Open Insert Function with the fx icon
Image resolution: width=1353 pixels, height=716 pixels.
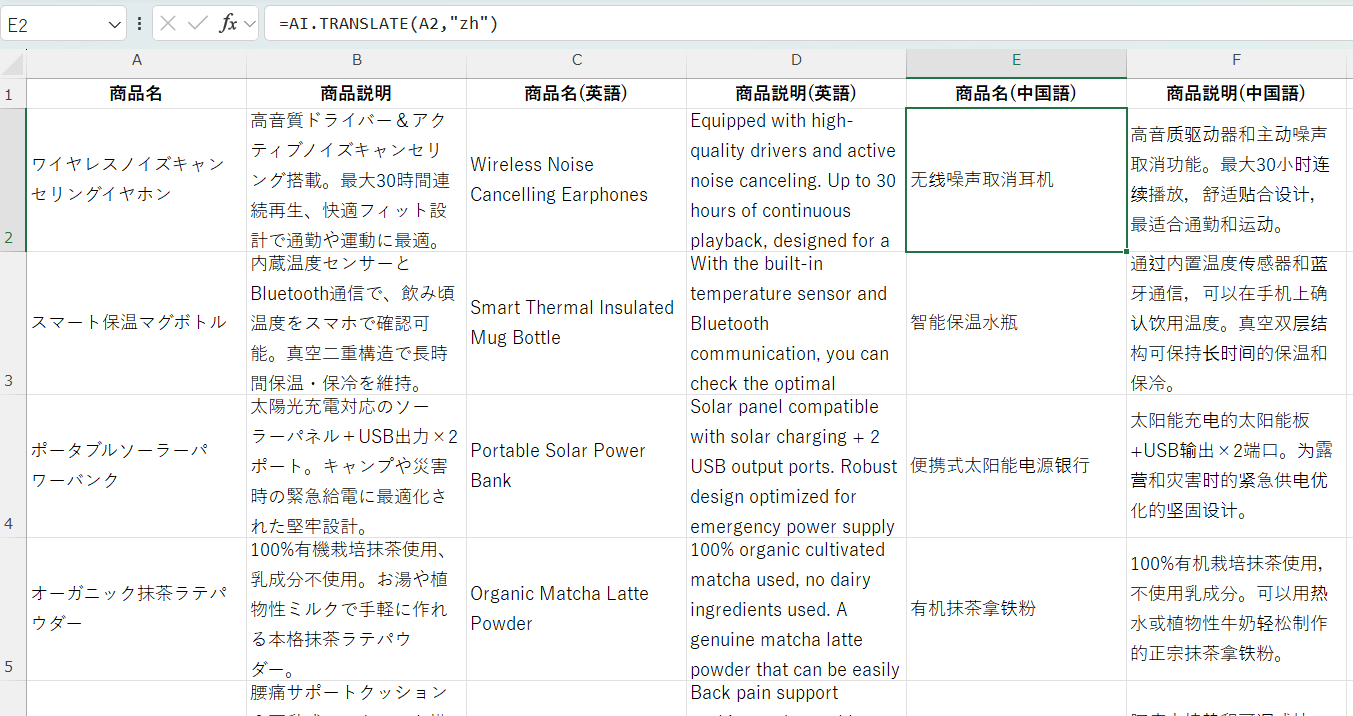(229, 22)
